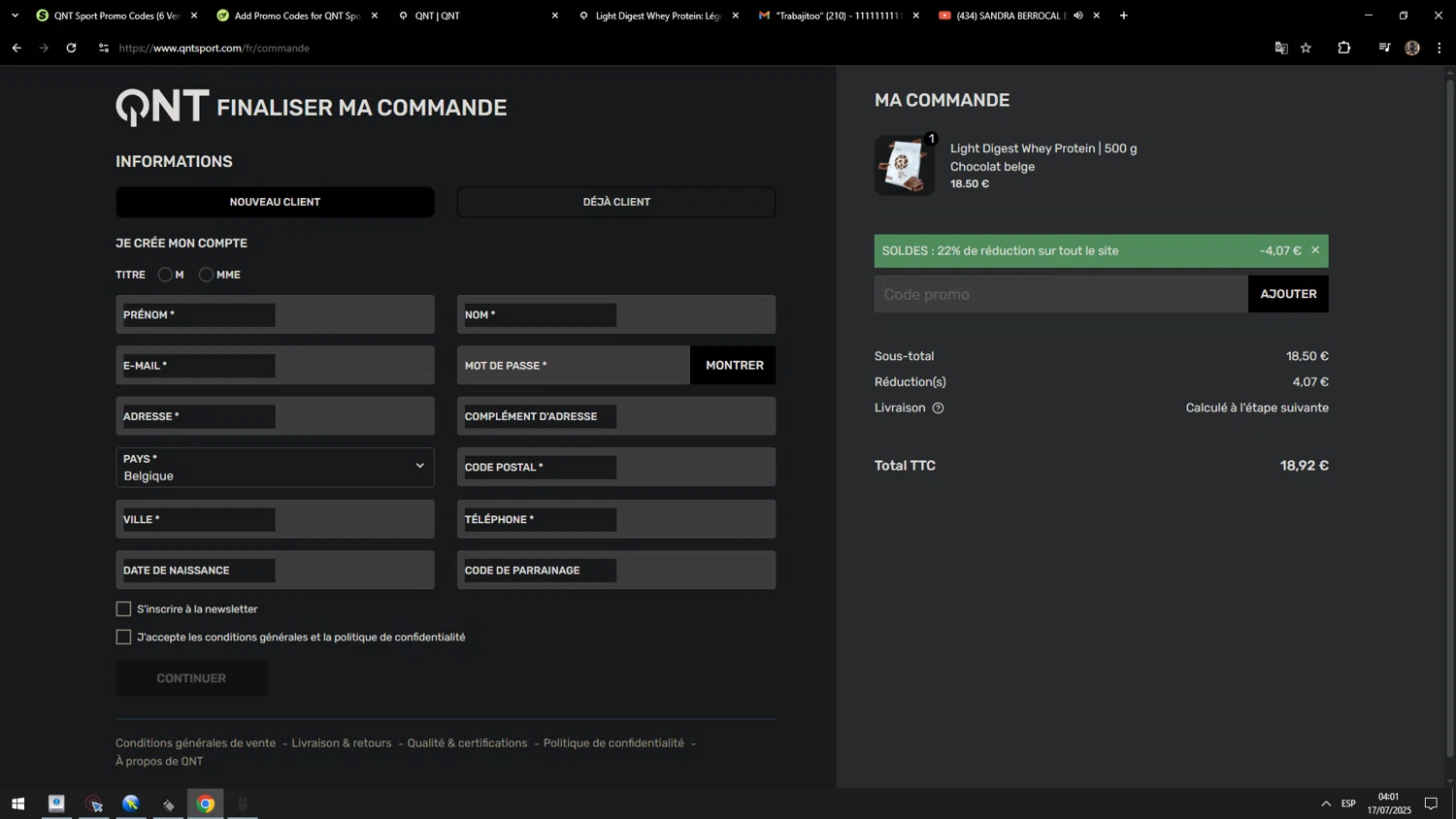The height and width of the screenshot is (819, 1456).
Task: Click the DATE DE NAISSANCE field
Action: 275,571
